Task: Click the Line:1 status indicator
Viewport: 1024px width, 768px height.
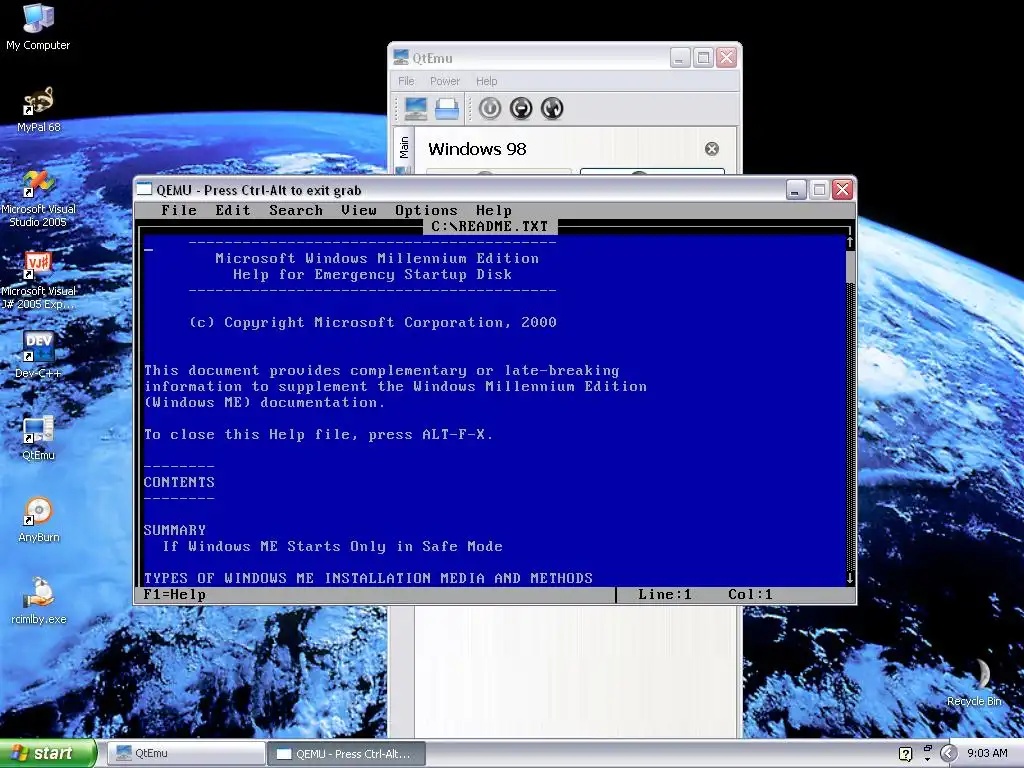Action: [664, 594]
